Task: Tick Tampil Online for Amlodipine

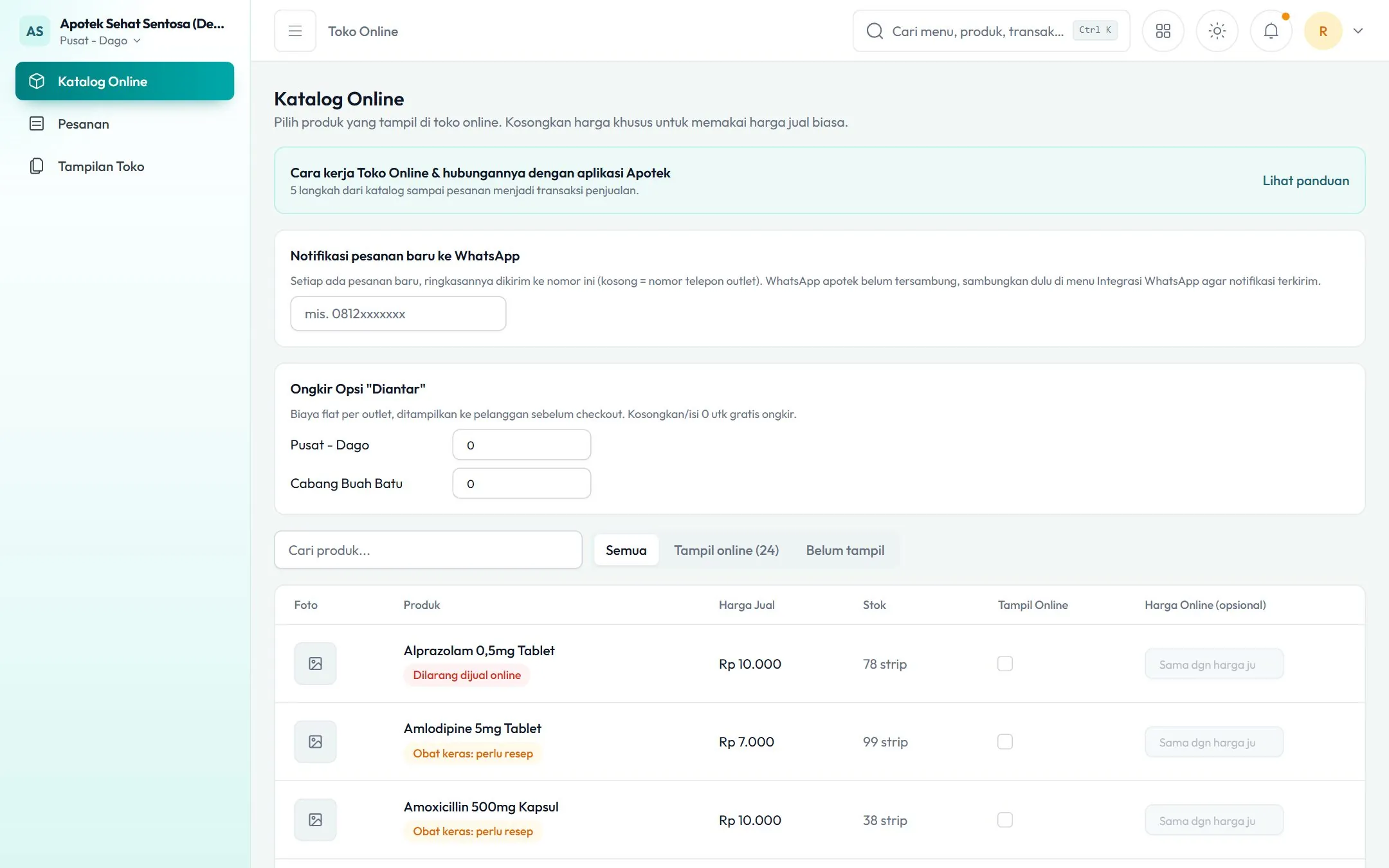Action: [1005, 741]
